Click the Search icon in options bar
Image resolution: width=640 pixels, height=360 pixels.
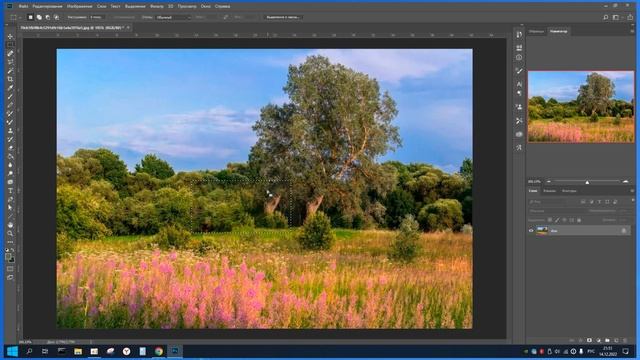pos(606,17)
